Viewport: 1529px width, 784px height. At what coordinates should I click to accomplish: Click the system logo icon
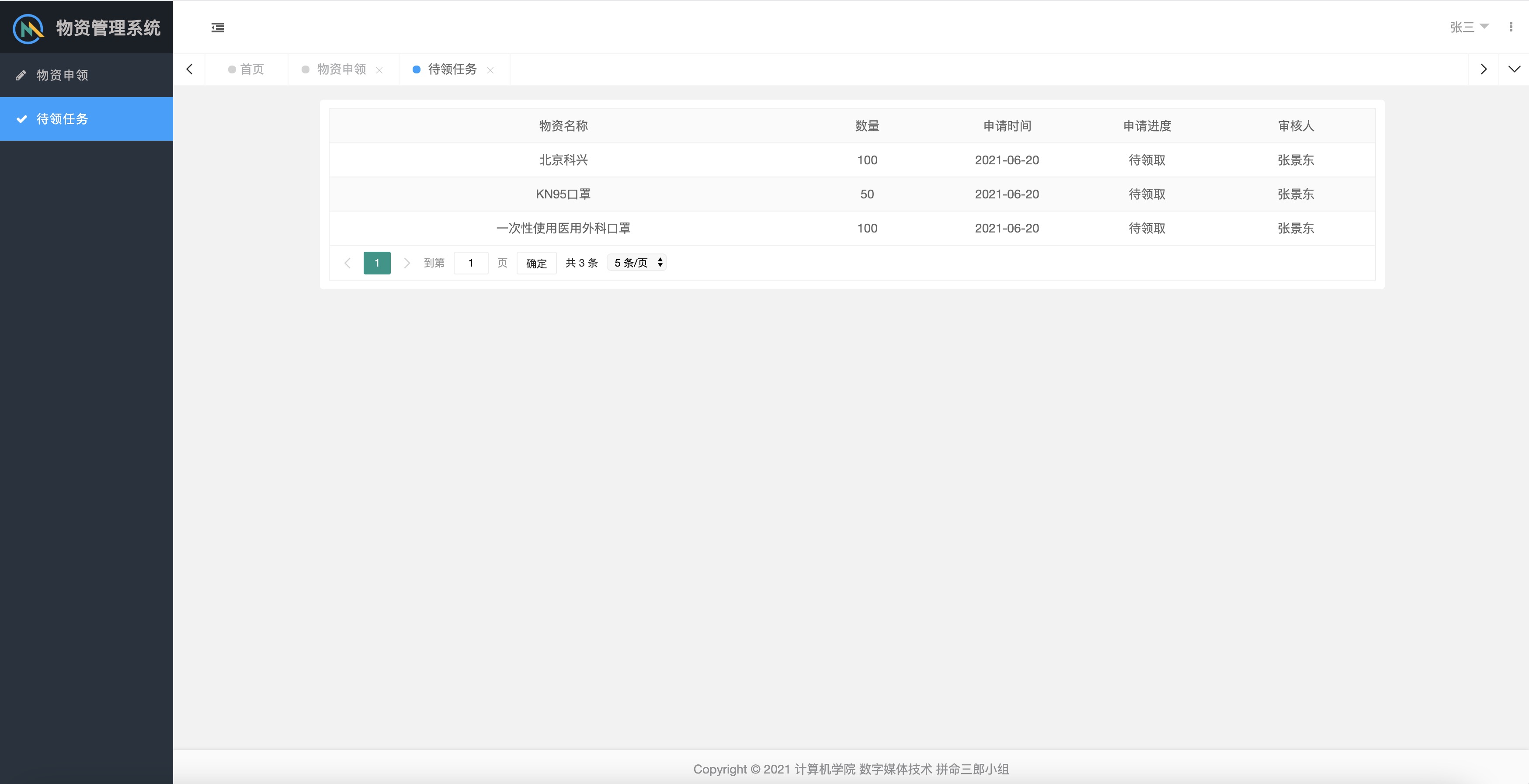pyautogui.click(x=28, y=28)
